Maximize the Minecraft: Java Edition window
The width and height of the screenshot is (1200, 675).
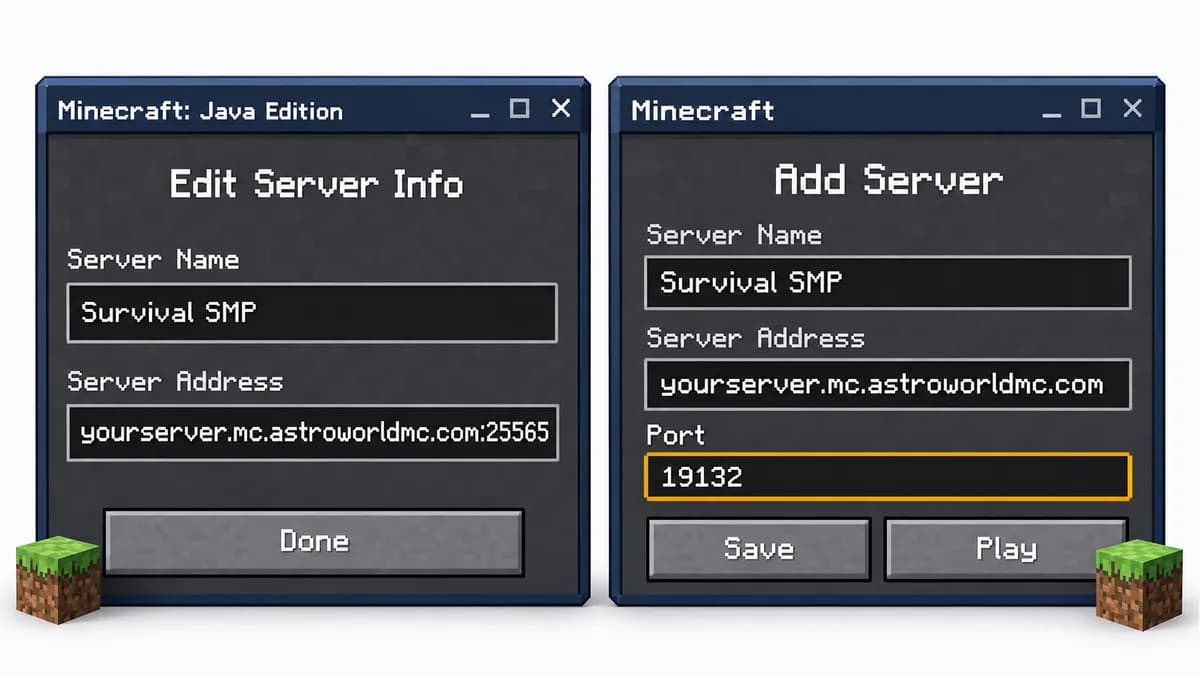(x=519, y=109)
